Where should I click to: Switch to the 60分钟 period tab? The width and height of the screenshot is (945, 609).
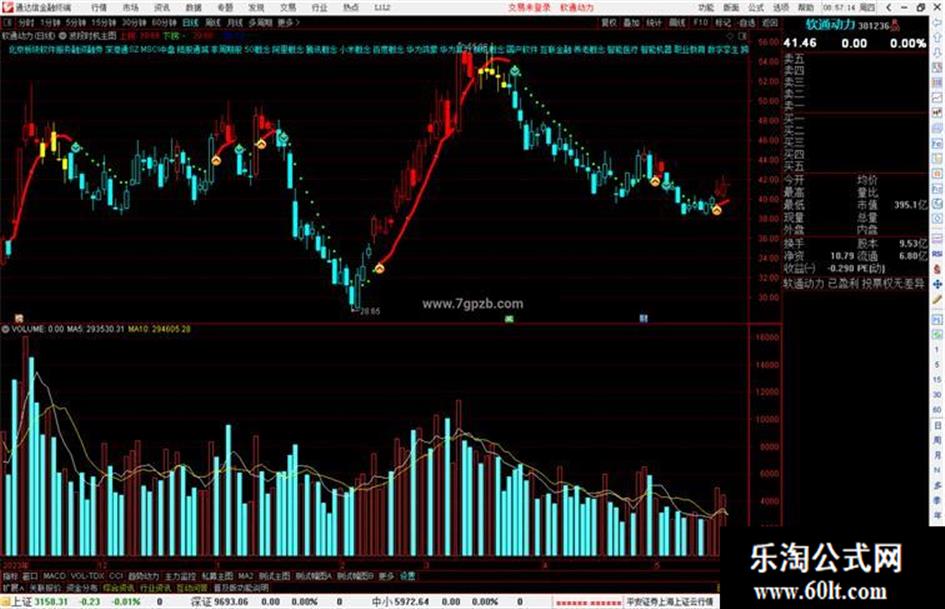click(164, 22)
